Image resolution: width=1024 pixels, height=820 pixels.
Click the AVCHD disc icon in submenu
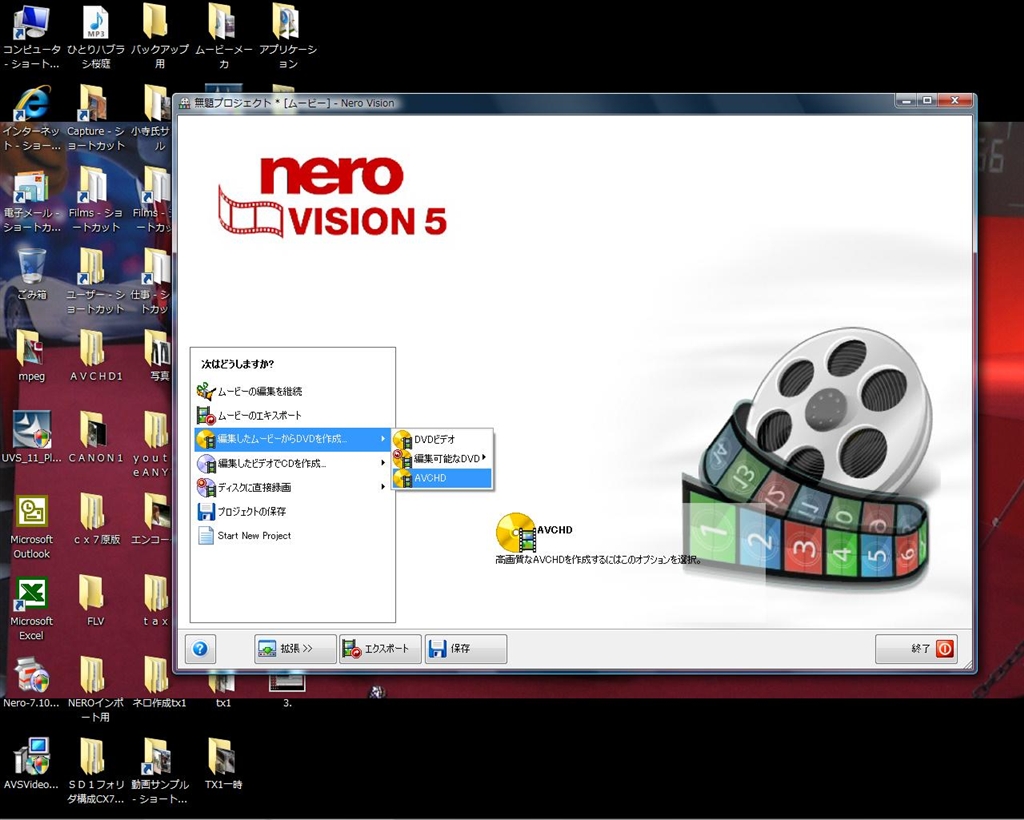(x=402, y=478)
